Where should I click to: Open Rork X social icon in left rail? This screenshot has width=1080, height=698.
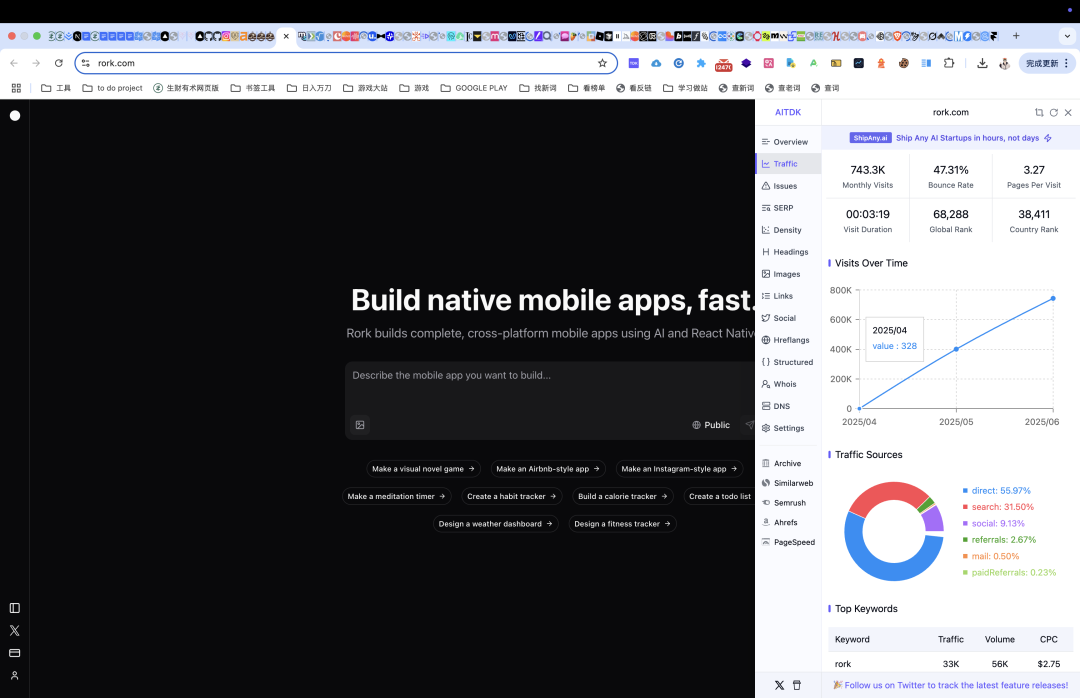14,631
